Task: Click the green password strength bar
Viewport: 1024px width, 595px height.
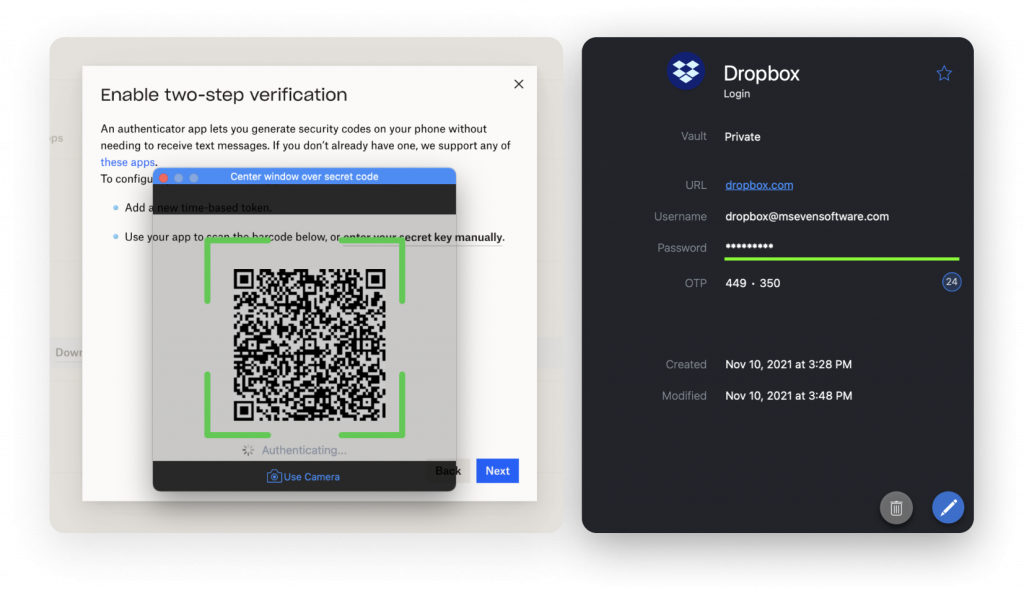Action: [x=841, y=258]
